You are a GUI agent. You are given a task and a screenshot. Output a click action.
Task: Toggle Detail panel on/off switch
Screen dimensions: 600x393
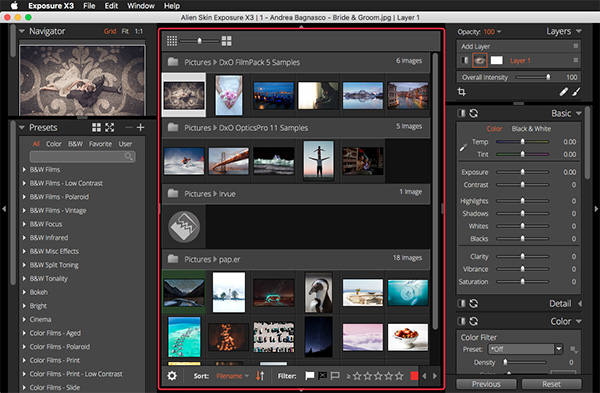click(x=461, y=303)
